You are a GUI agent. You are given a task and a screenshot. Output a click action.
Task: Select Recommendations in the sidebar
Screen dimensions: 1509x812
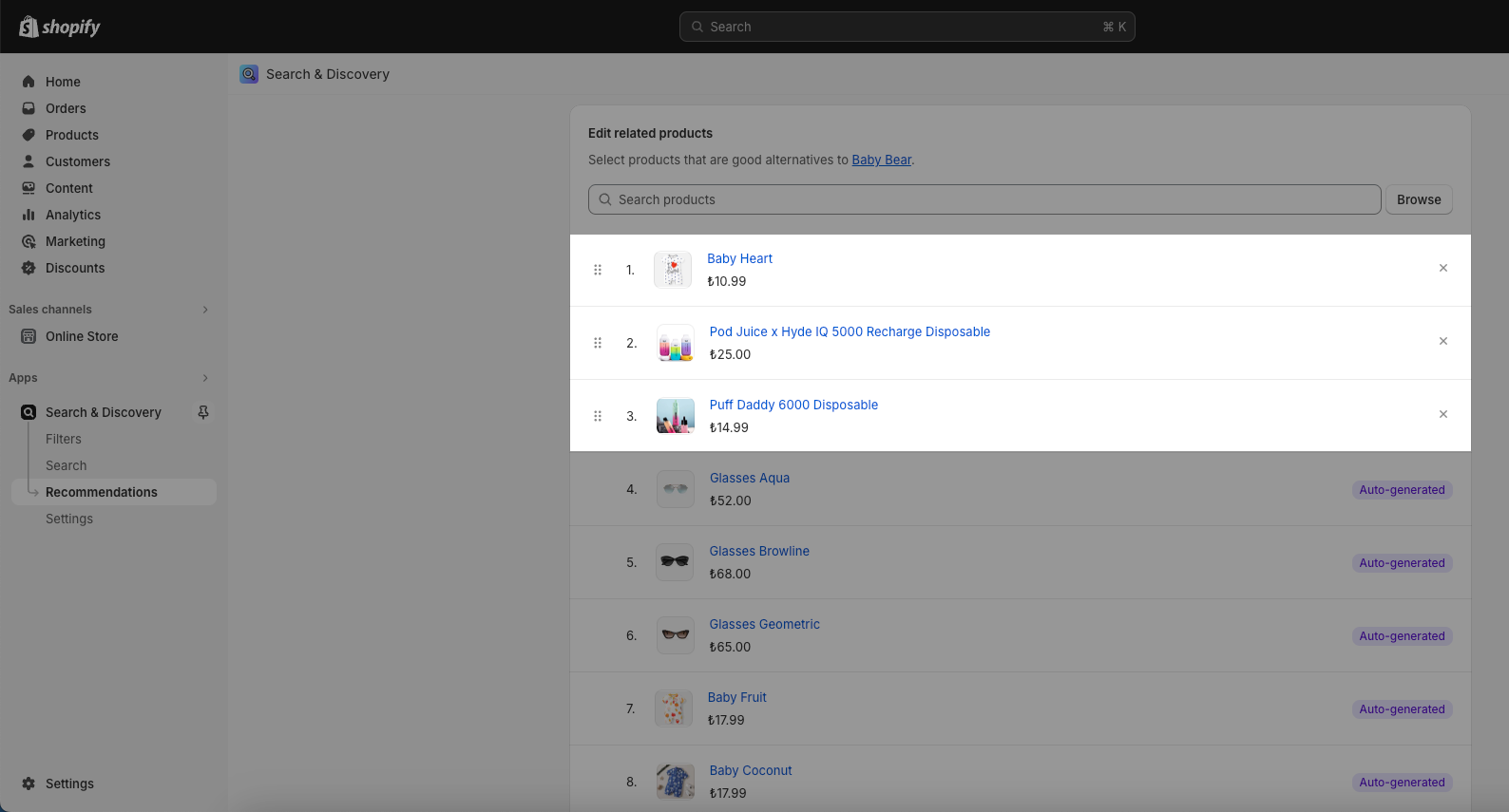114,492
